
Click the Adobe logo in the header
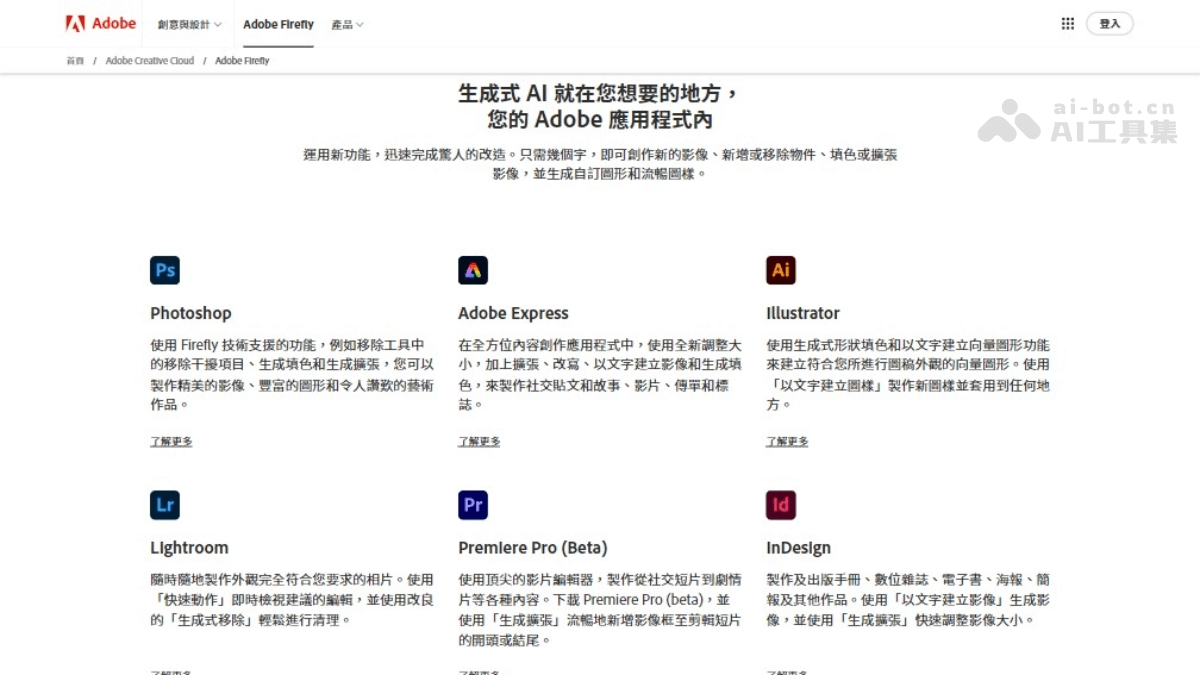coord(100,23)
